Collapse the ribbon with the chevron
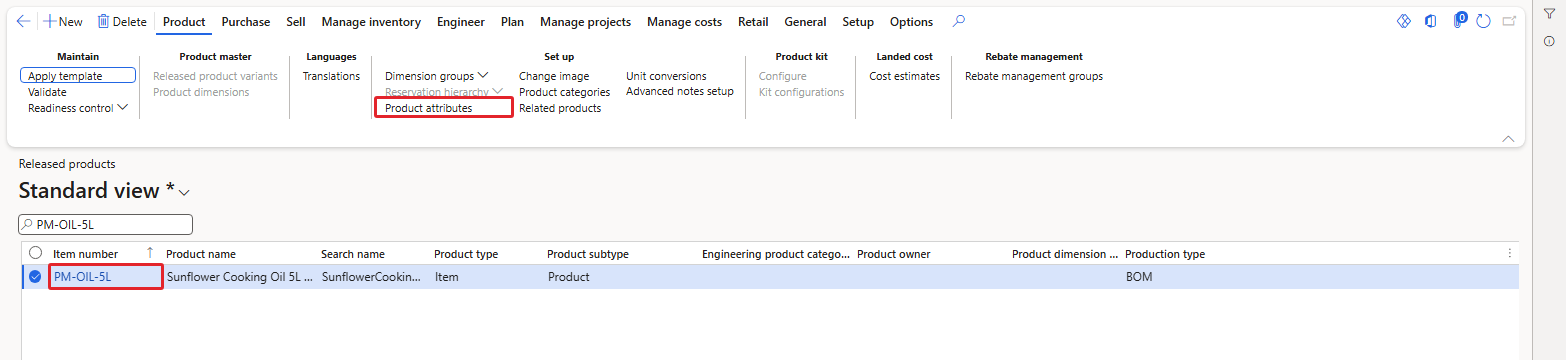This screenshot has height=360, width=1566. (1509, 139)
